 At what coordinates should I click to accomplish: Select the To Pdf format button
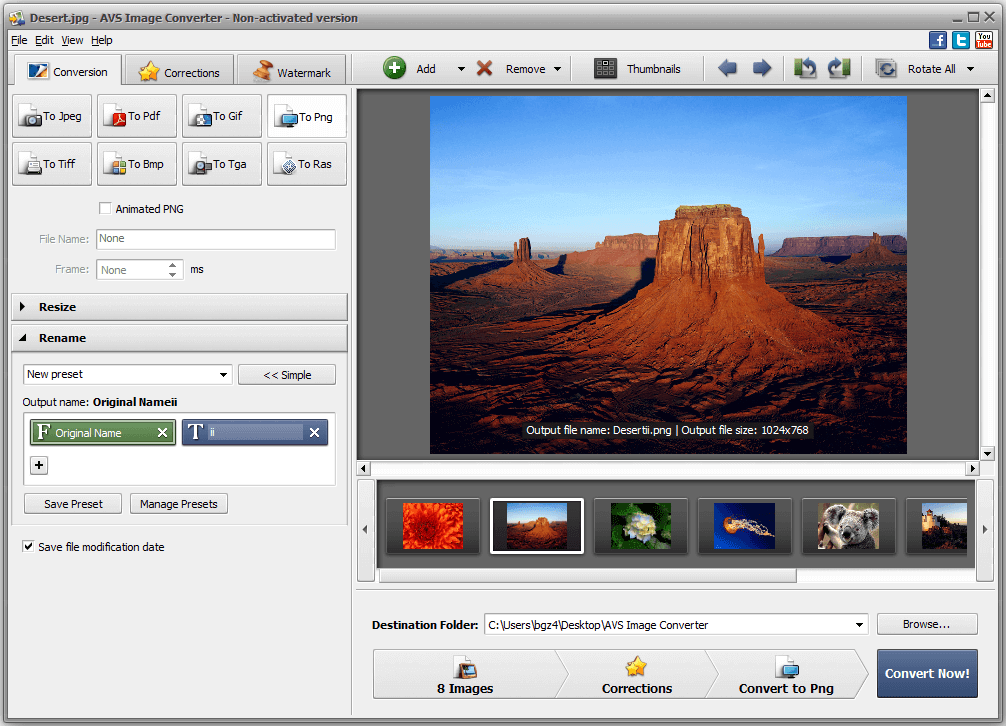(137, 116)
